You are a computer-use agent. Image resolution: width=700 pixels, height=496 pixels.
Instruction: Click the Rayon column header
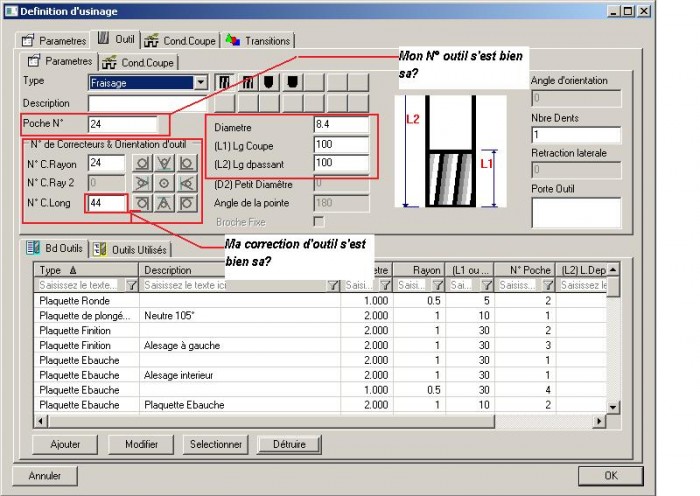[419, 270]
